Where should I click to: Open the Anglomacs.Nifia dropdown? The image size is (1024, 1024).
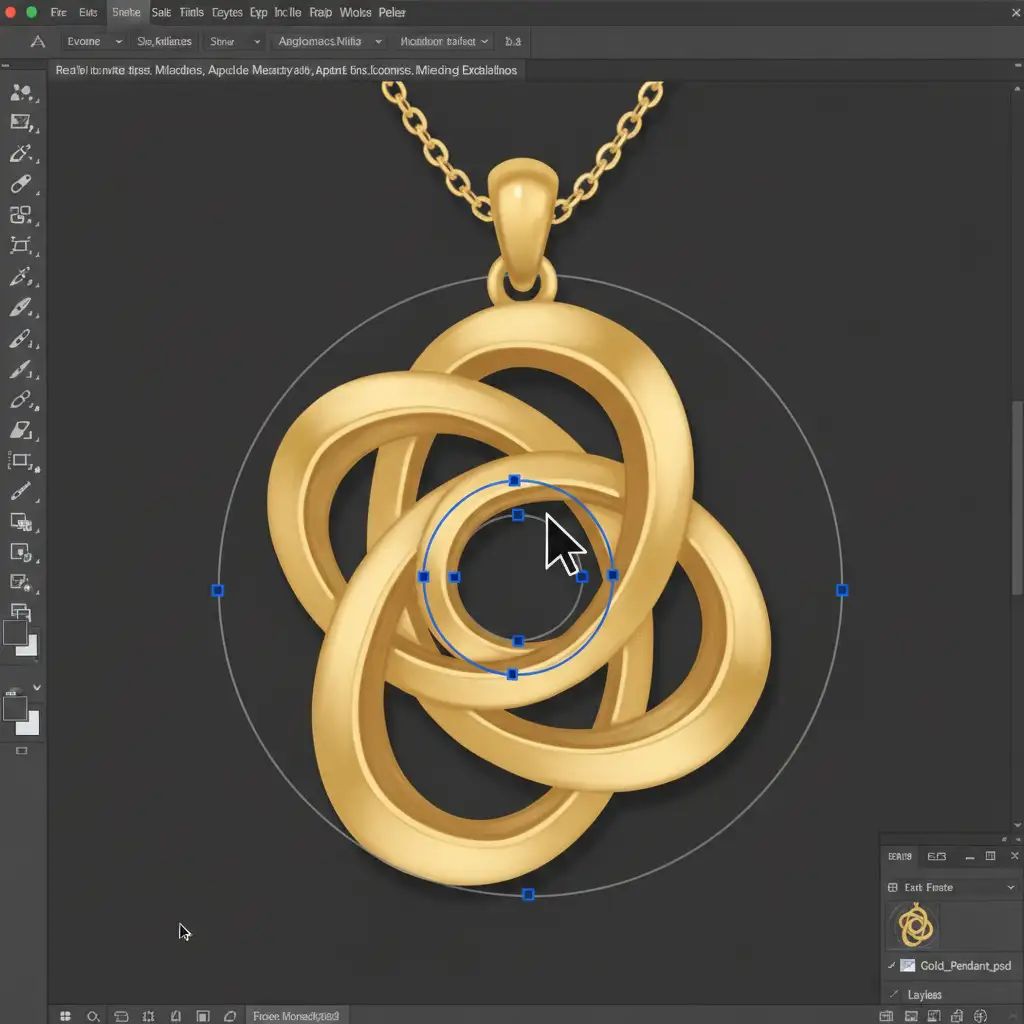tap(330, 42)
